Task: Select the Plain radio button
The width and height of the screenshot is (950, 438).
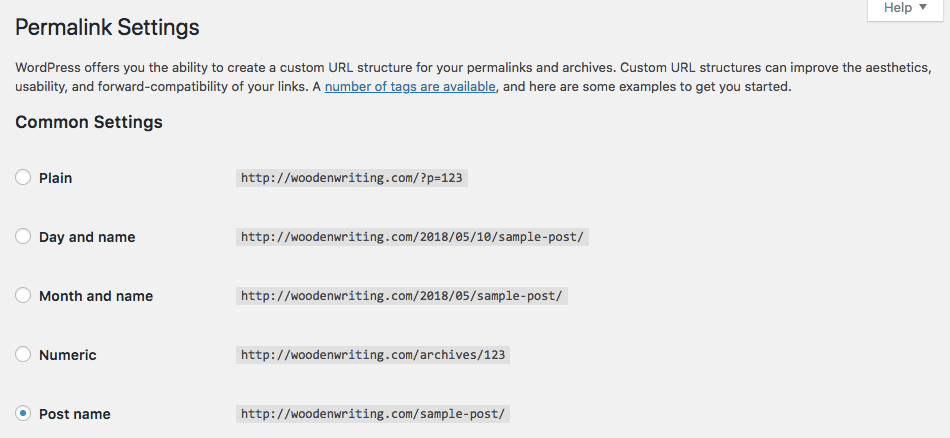Action: [23, 178]
